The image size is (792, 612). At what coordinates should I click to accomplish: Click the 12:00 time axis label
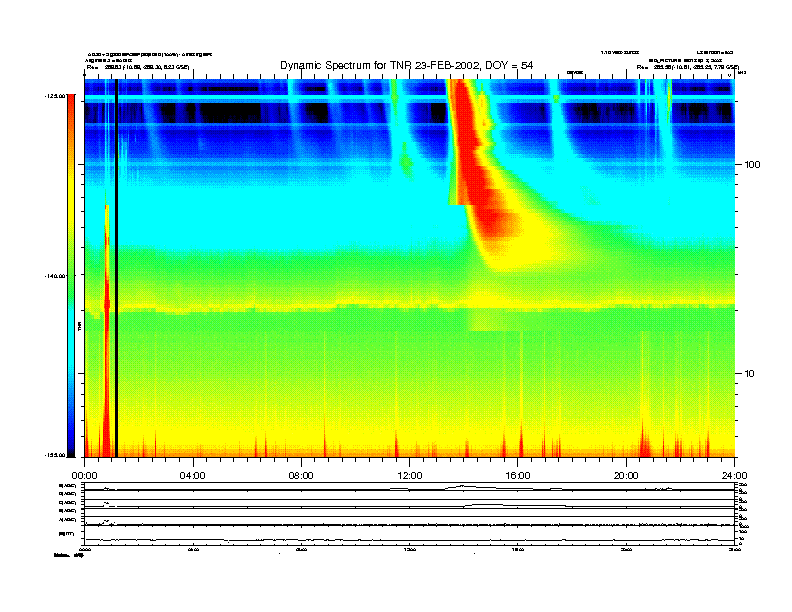410,476
